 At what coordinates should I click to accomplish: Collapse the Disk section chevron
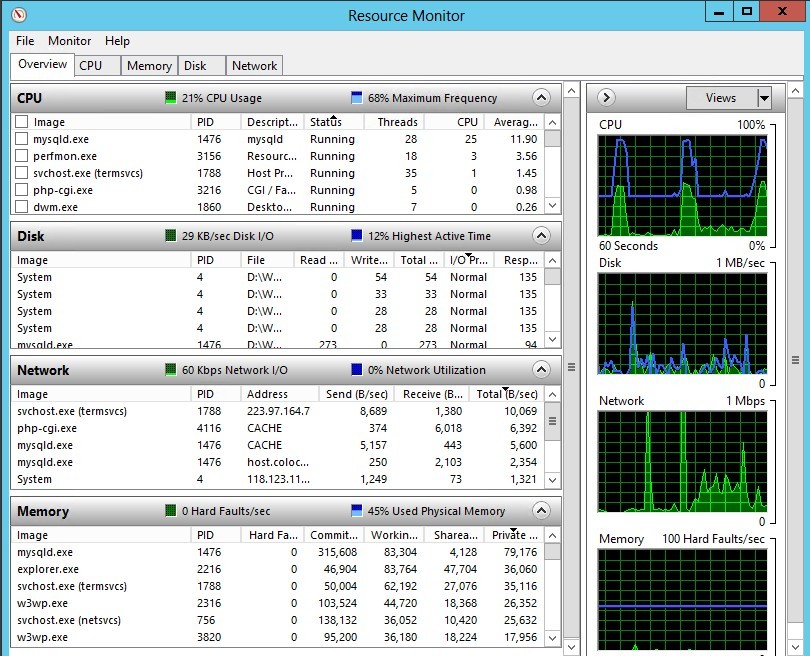[541, 236]
